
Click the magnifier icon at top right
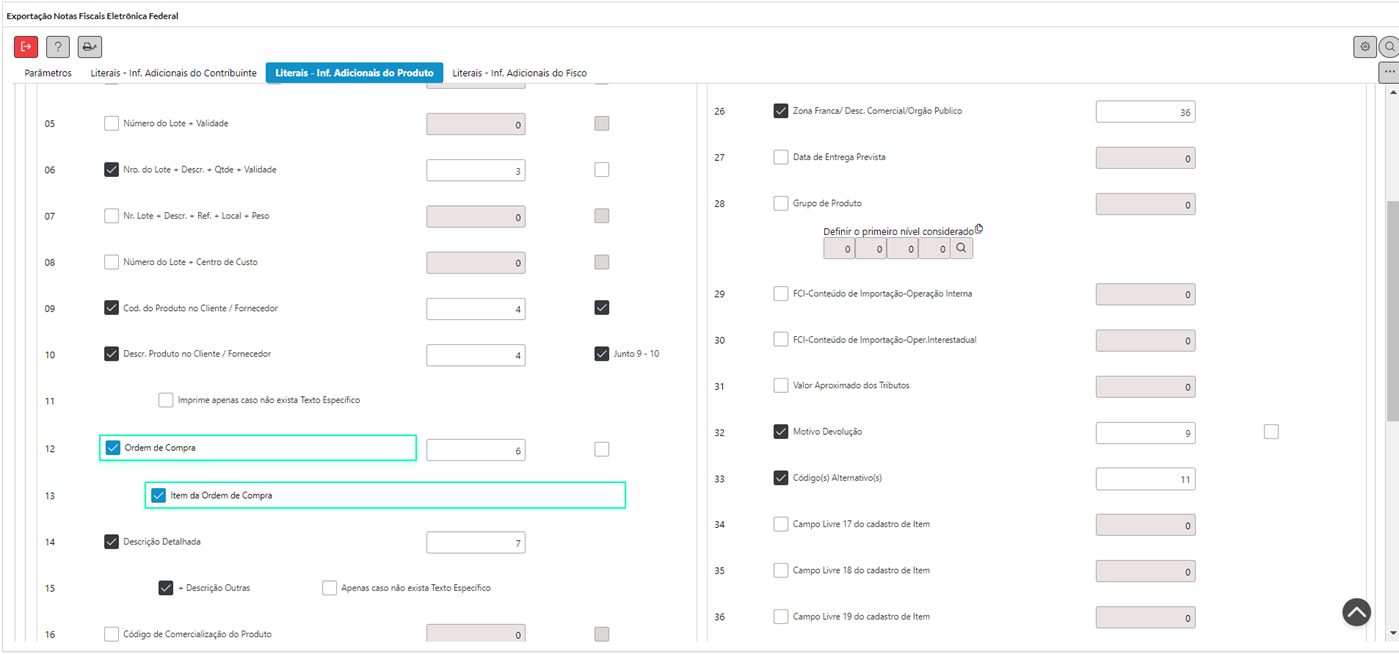[x=1389, y=47]
